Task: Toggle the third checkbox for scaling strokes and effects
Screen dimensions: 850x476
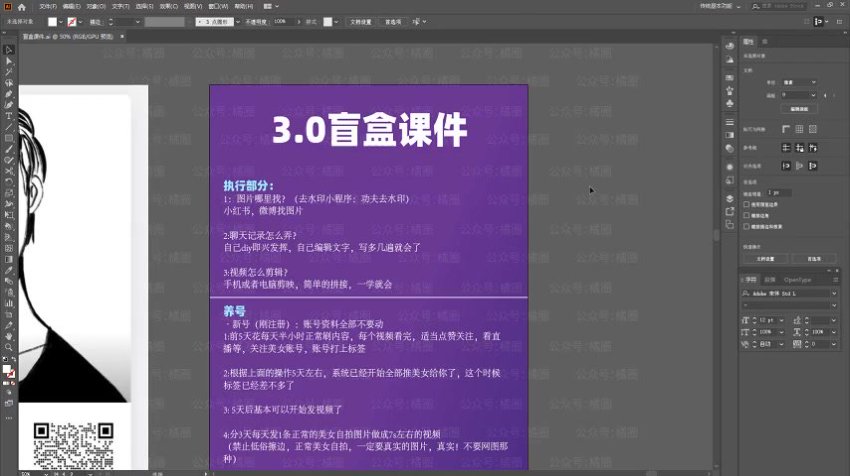Action: pyautogui.click(x=747, y=226)
